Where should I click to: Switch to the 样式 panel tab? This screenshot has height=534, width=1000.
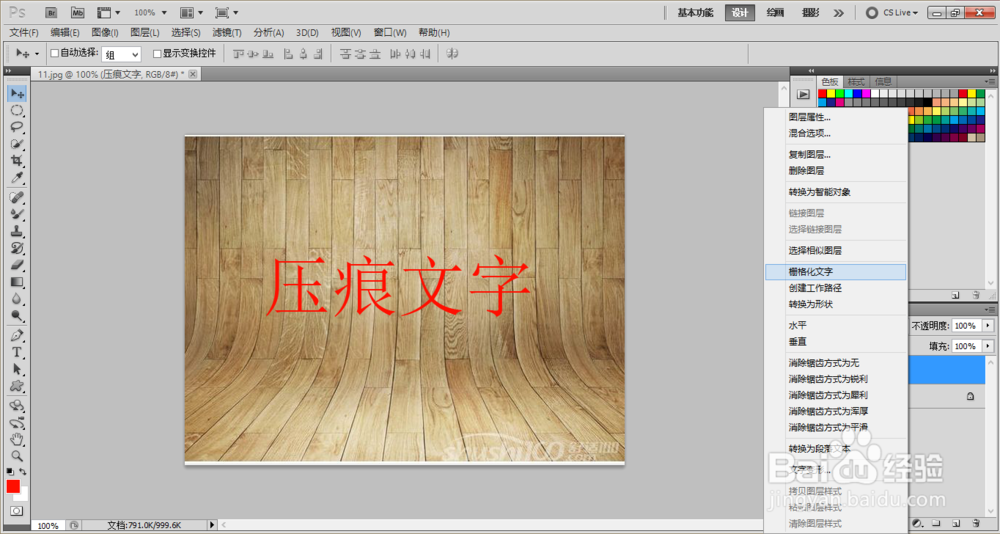tap(857, 82)
